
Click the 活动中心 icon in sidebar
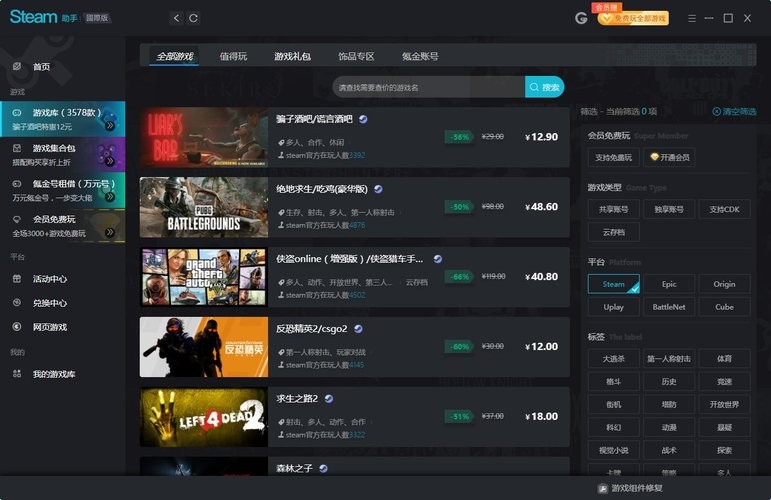click(17, 279)
